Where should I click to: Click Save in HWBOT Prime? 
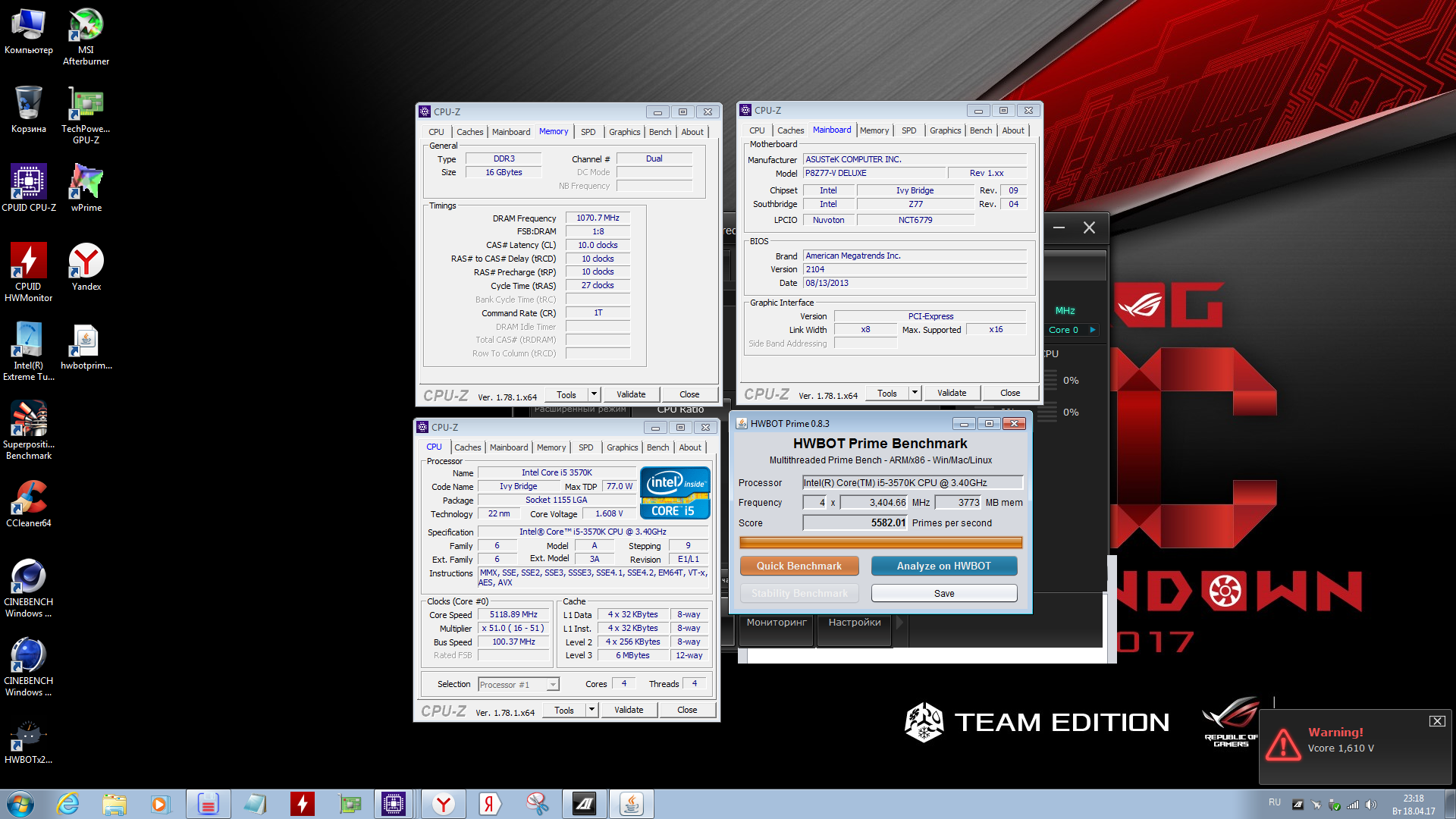click(x=944, y=593)
